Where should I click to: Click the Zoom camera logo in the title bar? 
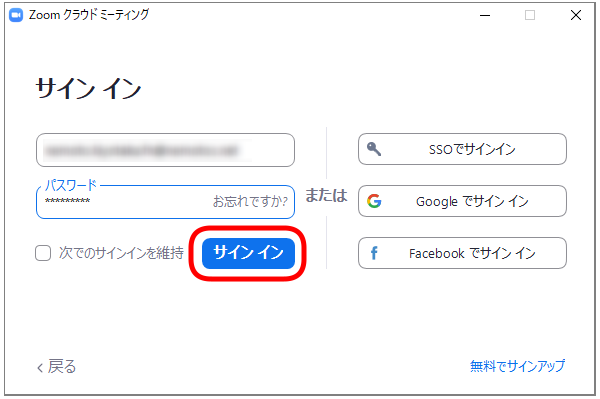tap(16, 15)
